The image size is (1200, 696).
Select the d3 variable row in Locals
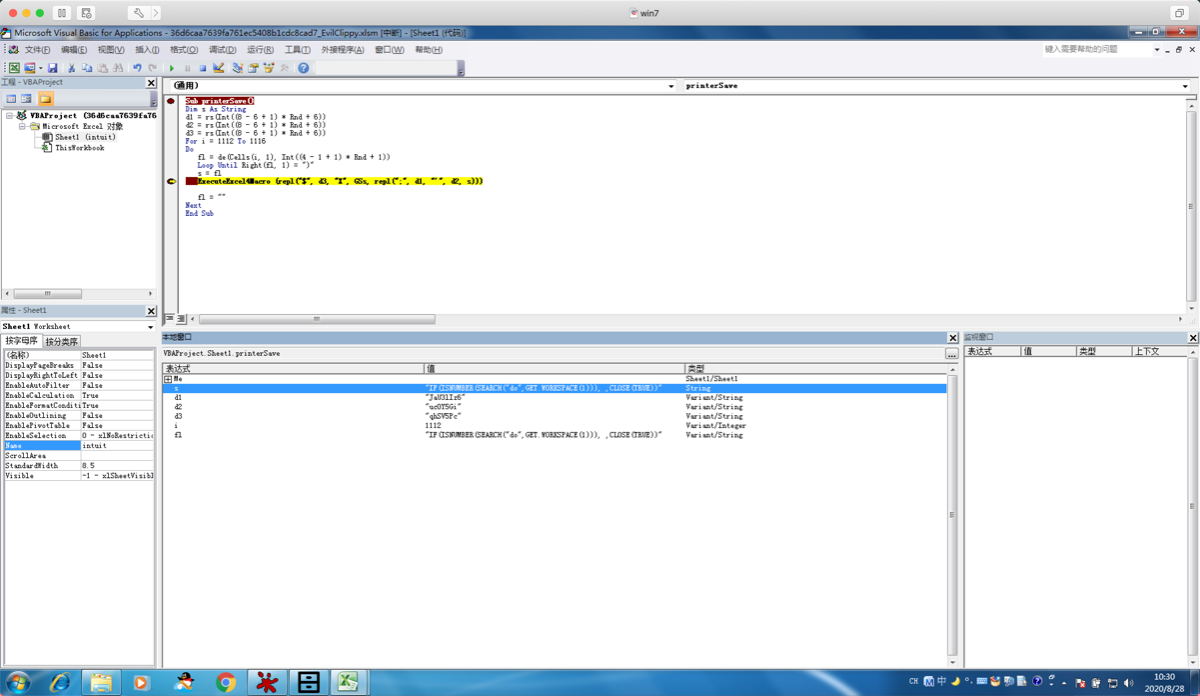(555, 416)
